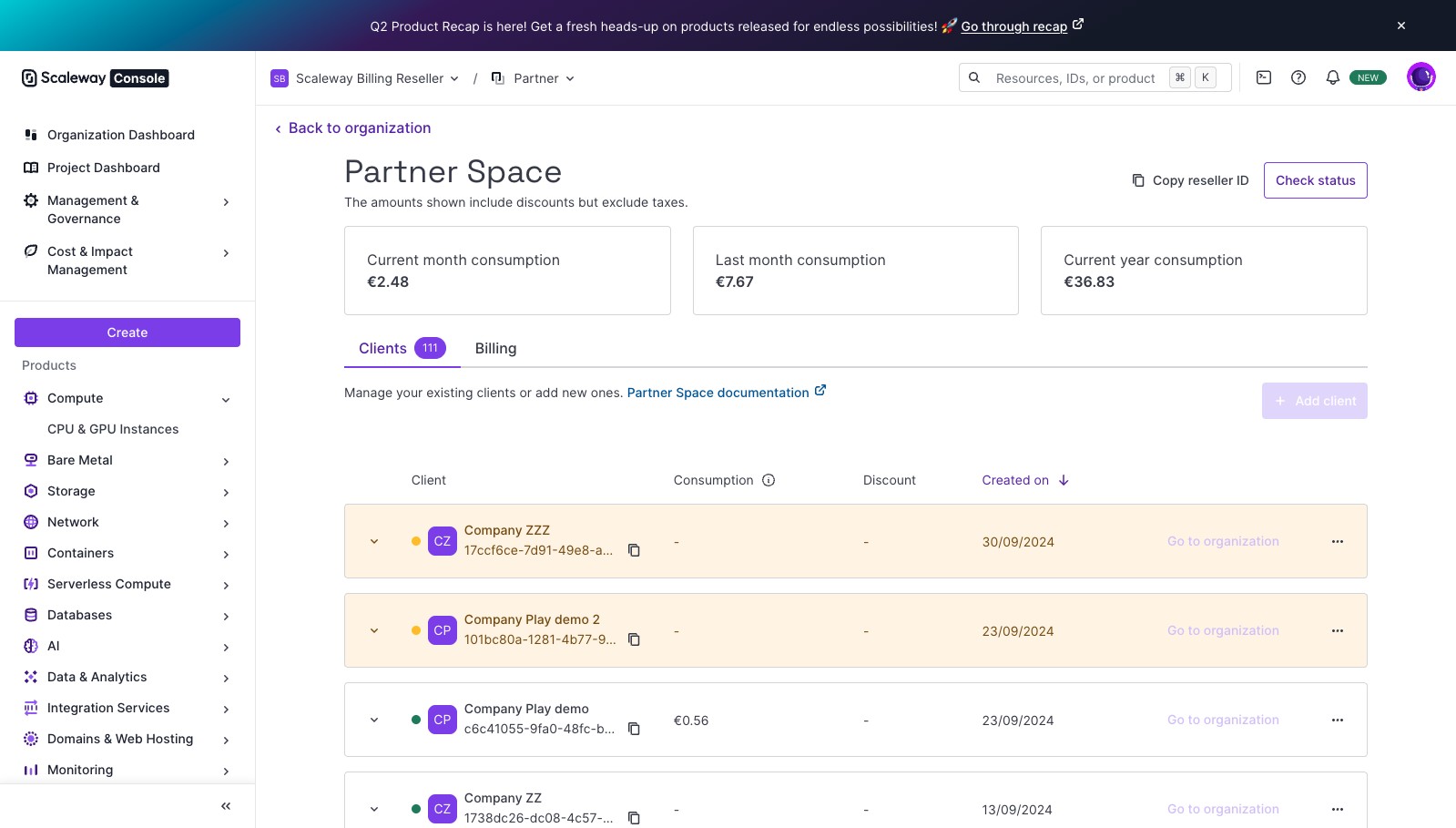1456x828 pixels.
Task: Click the Client column header
Action: tap(429, 480)
